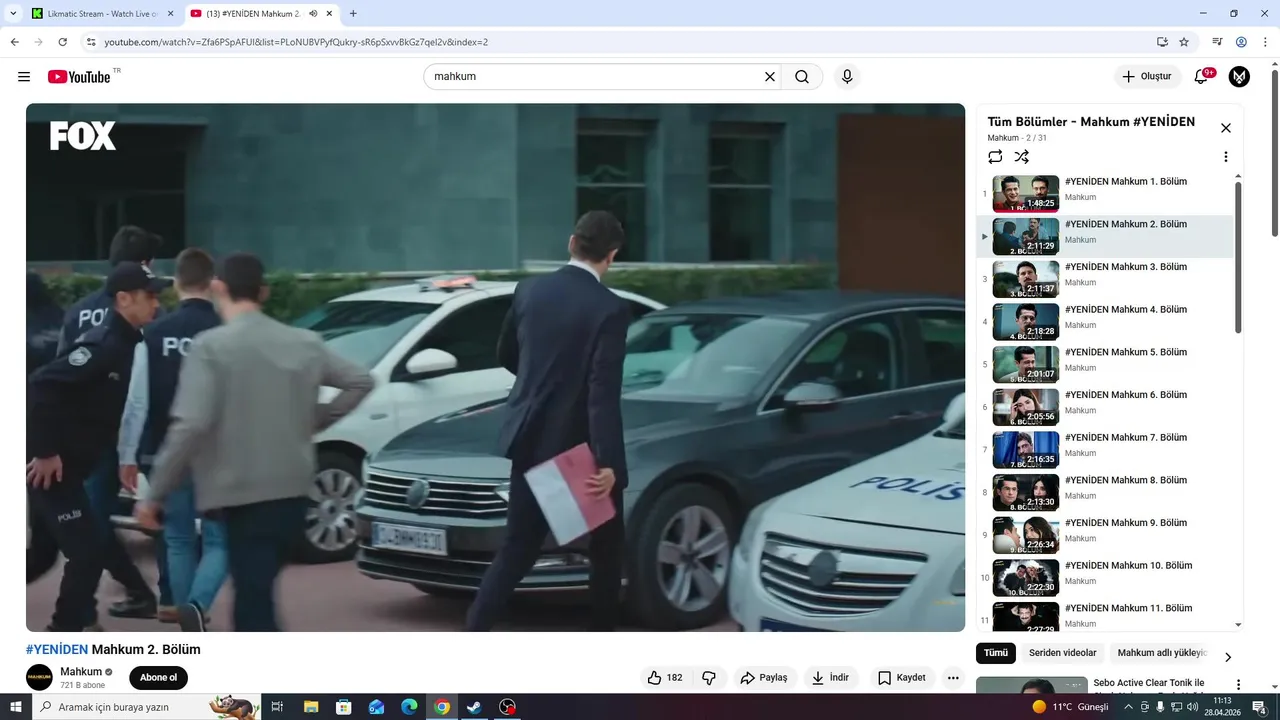Click the Kaydet save button
Viewport: 1280px width, 720px height.
click(902, 678)
